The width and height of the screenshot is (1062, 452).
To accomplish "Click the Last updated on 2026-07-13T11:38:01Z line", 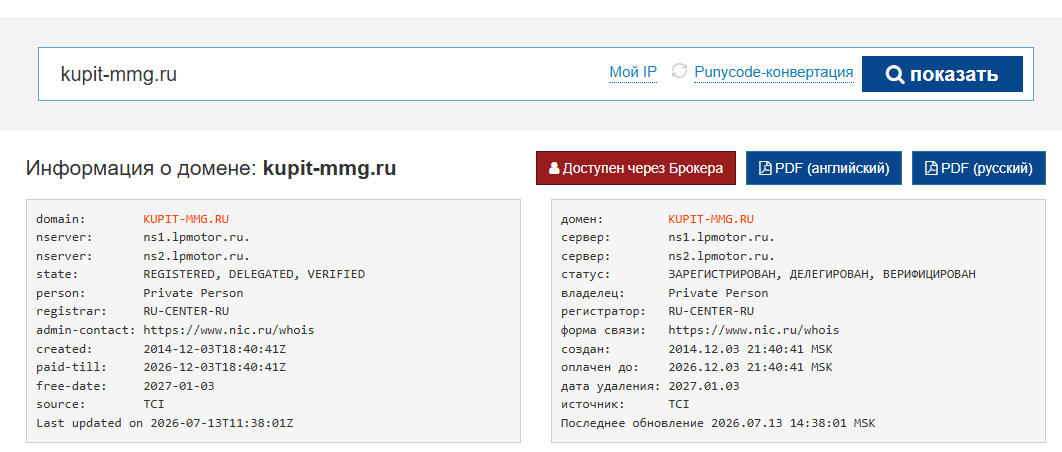I will click(165, 422).
